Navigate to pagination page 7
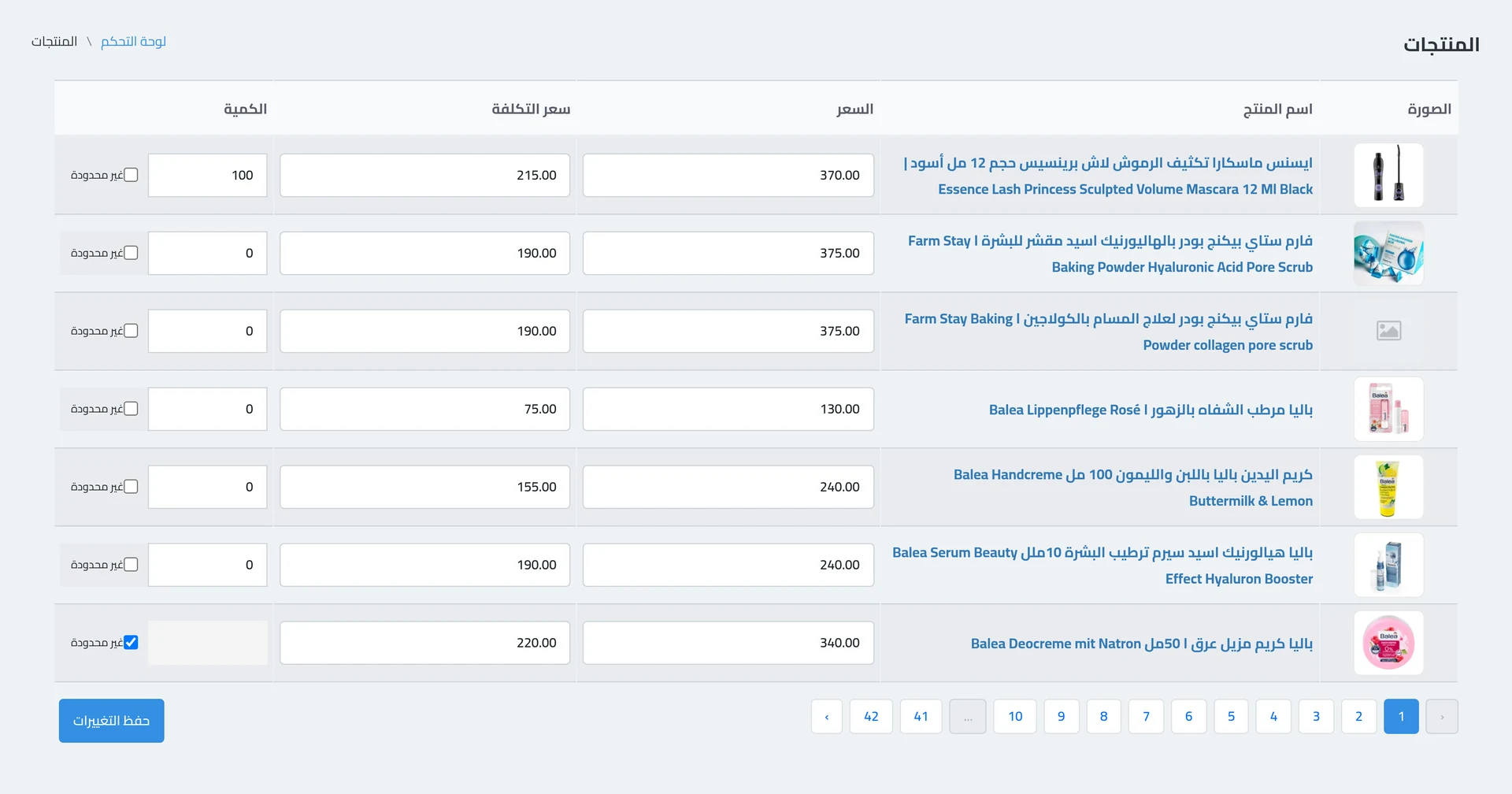Viewport: 1512px width, 794px height. (1146, 716)
